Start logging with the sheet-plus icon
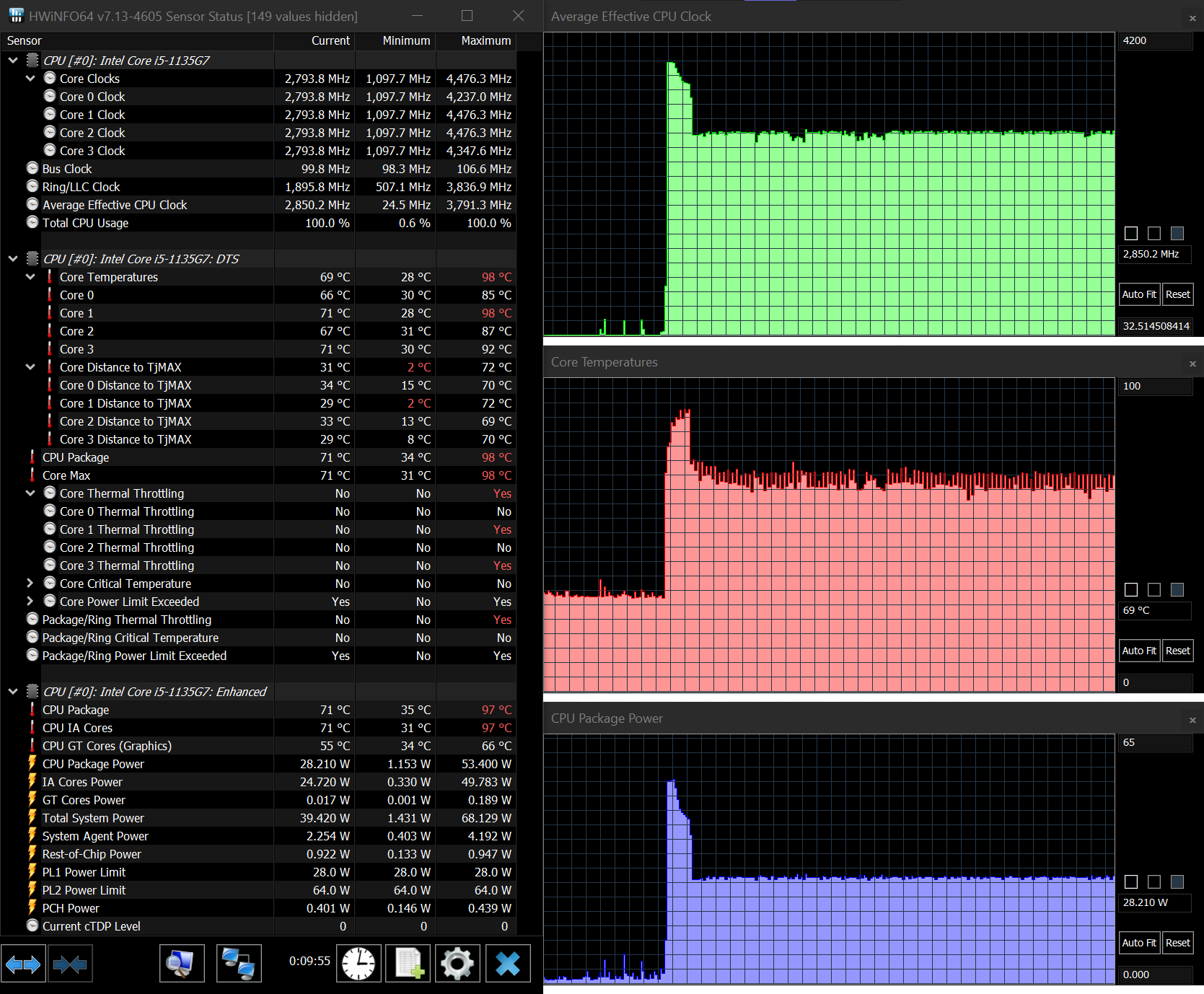This screenshot has height=994, width=1204. [x=408, y=964]
